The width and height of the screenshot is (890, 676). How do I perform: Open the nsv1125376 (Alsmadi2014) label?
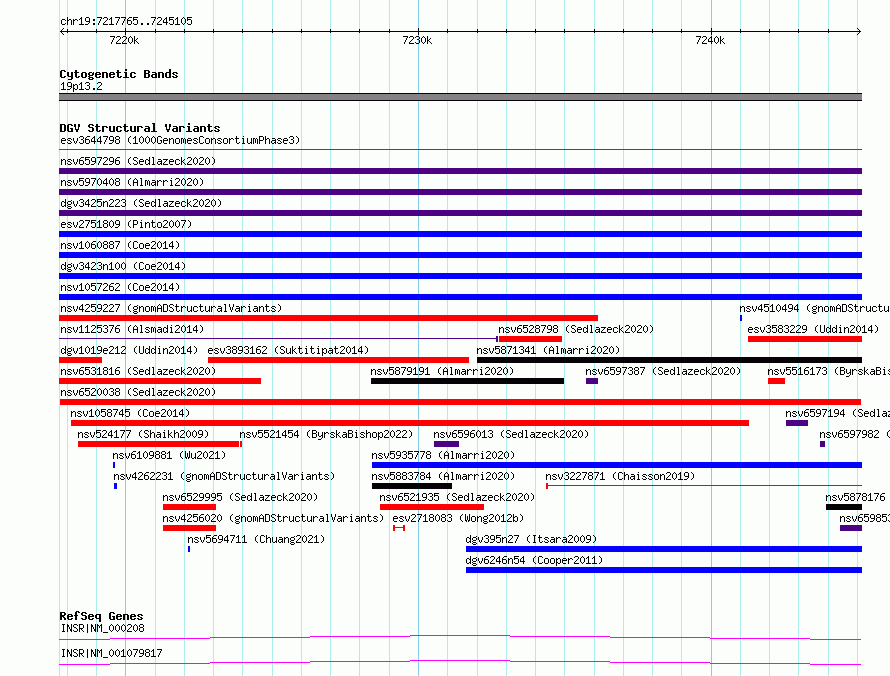[132, 329]
